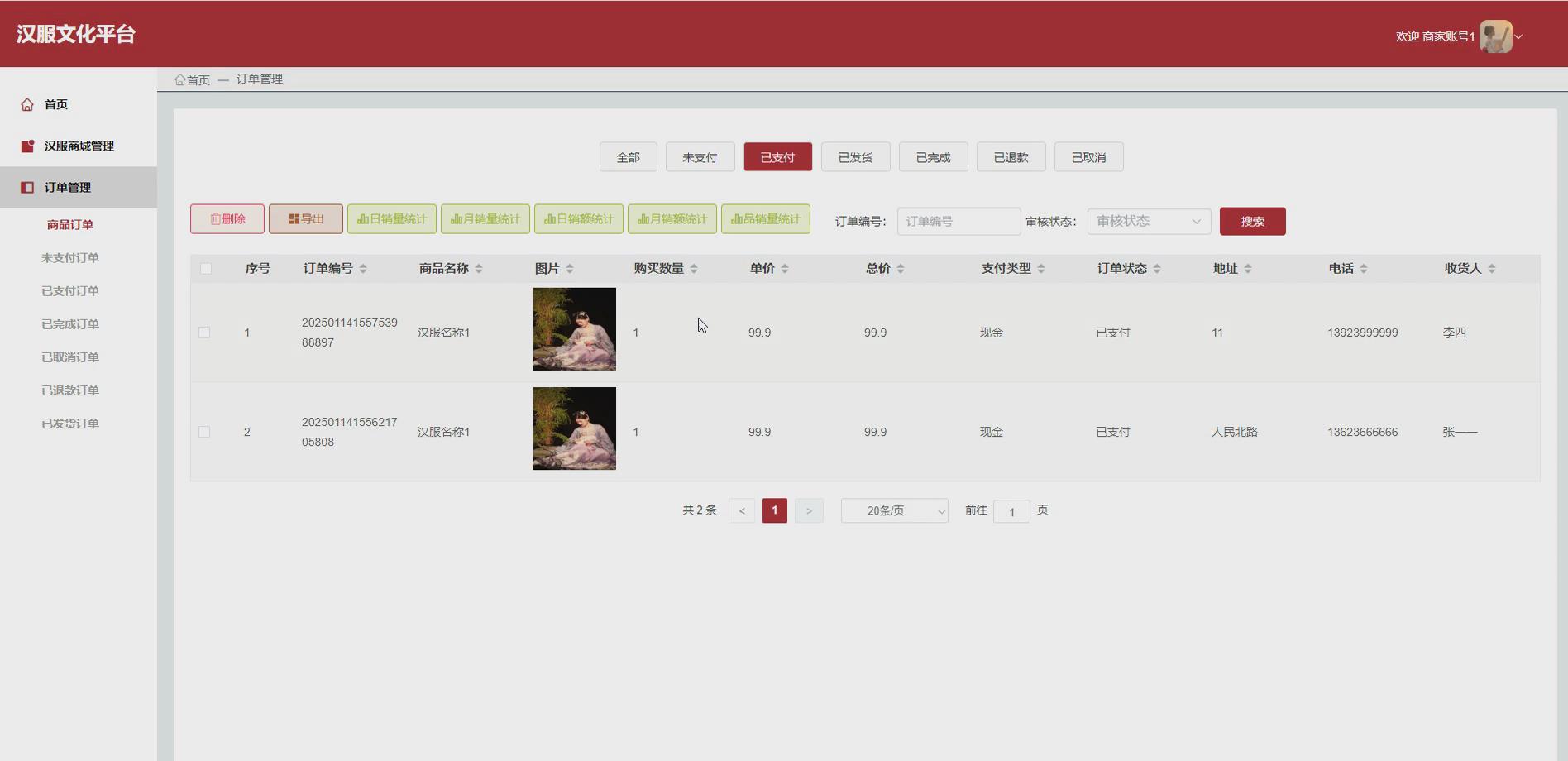Image resolution: width=1568 pixels, height=761 pixels.
Task: Toggle the select-all checkbox in table header
Action: [x=205, y=268]
